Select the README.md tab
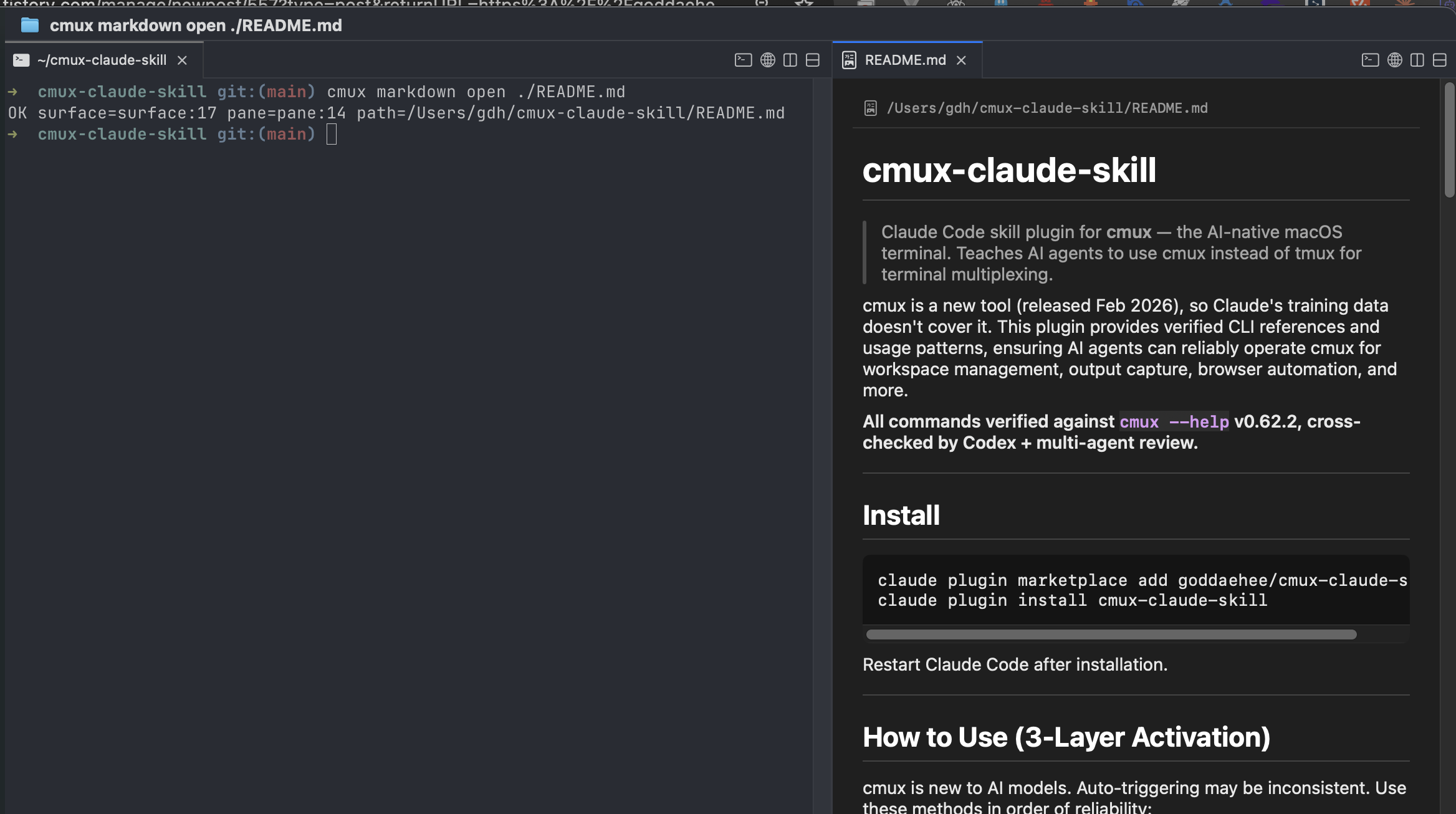 (x=907, y=60)
